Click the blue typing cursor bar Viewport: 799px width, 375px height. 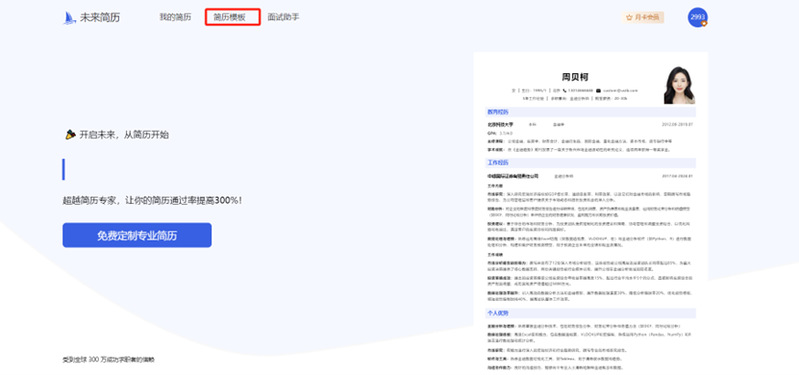coord(64,169)
